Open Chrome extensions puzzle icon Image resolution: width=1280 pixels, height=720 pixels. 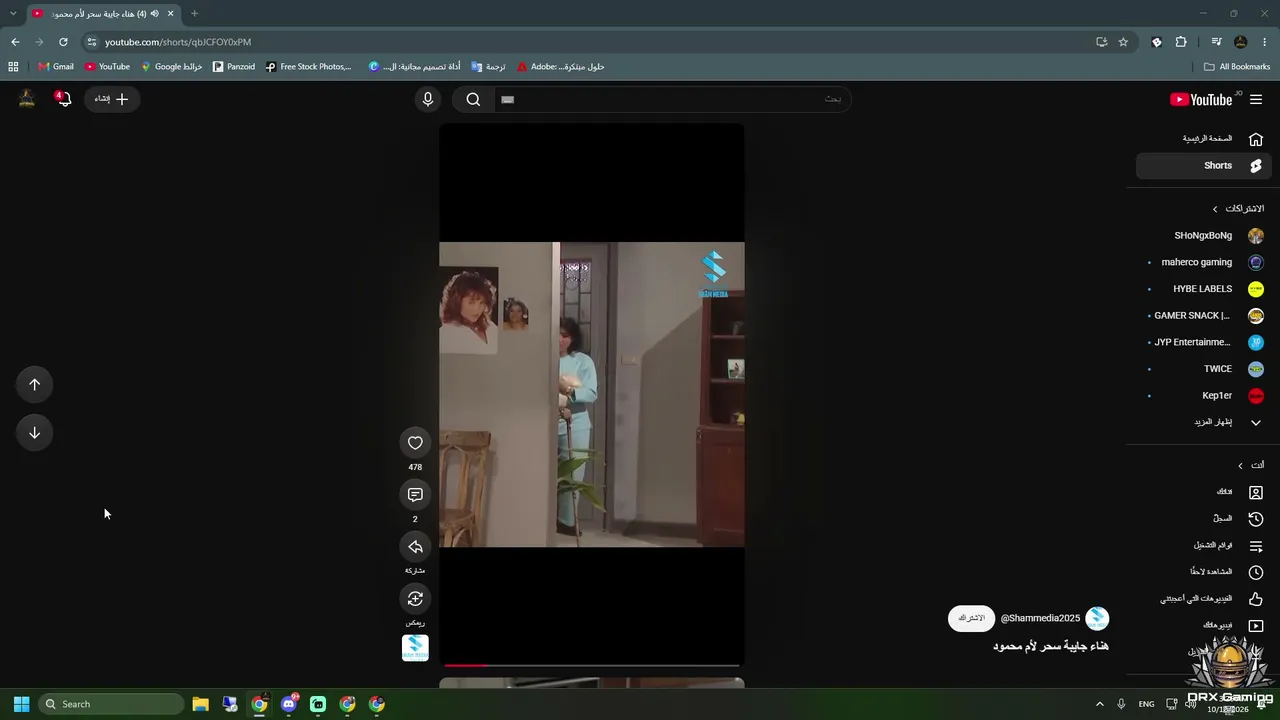tap(1181, 42)
